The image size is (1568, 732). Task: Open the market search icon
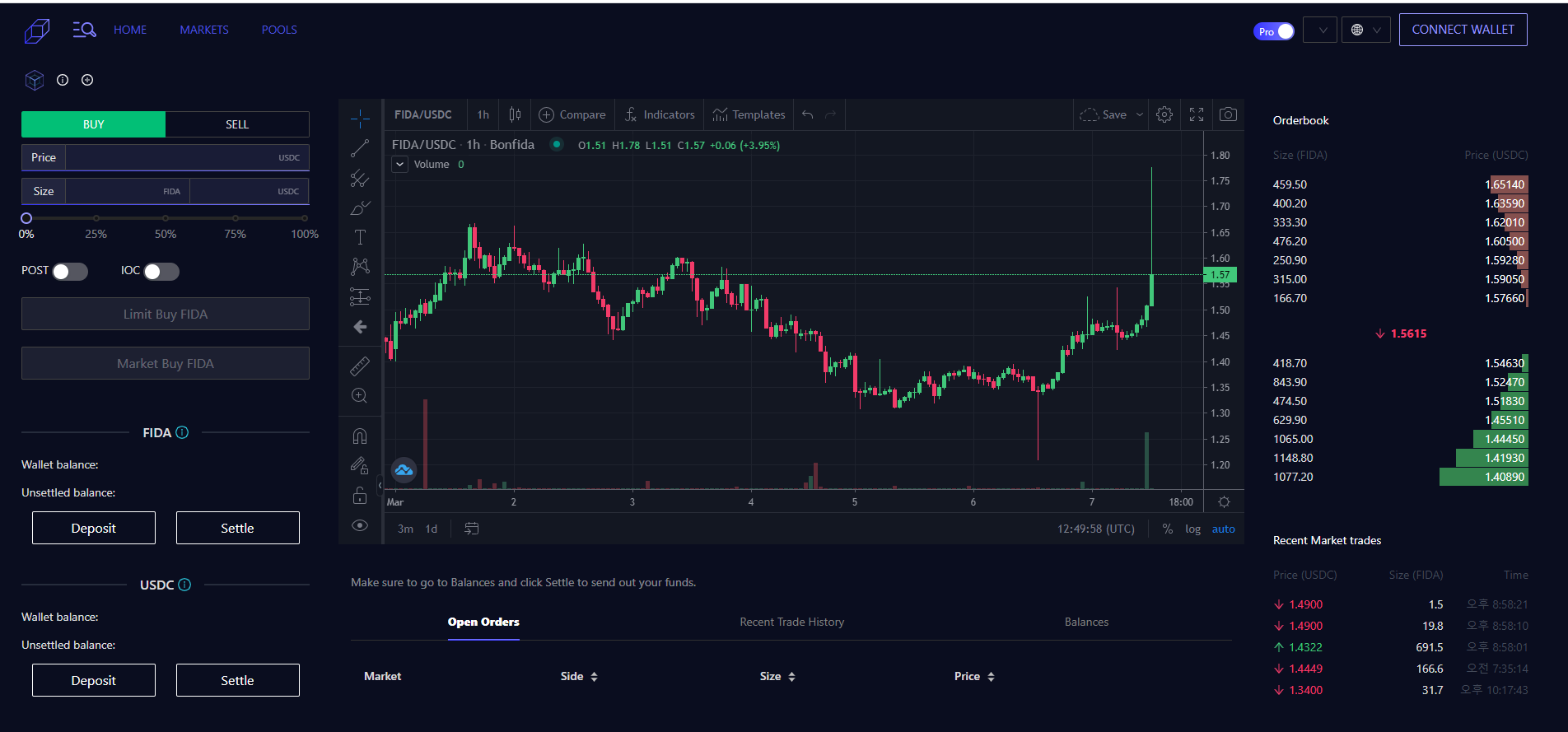(x=84, y=30)
